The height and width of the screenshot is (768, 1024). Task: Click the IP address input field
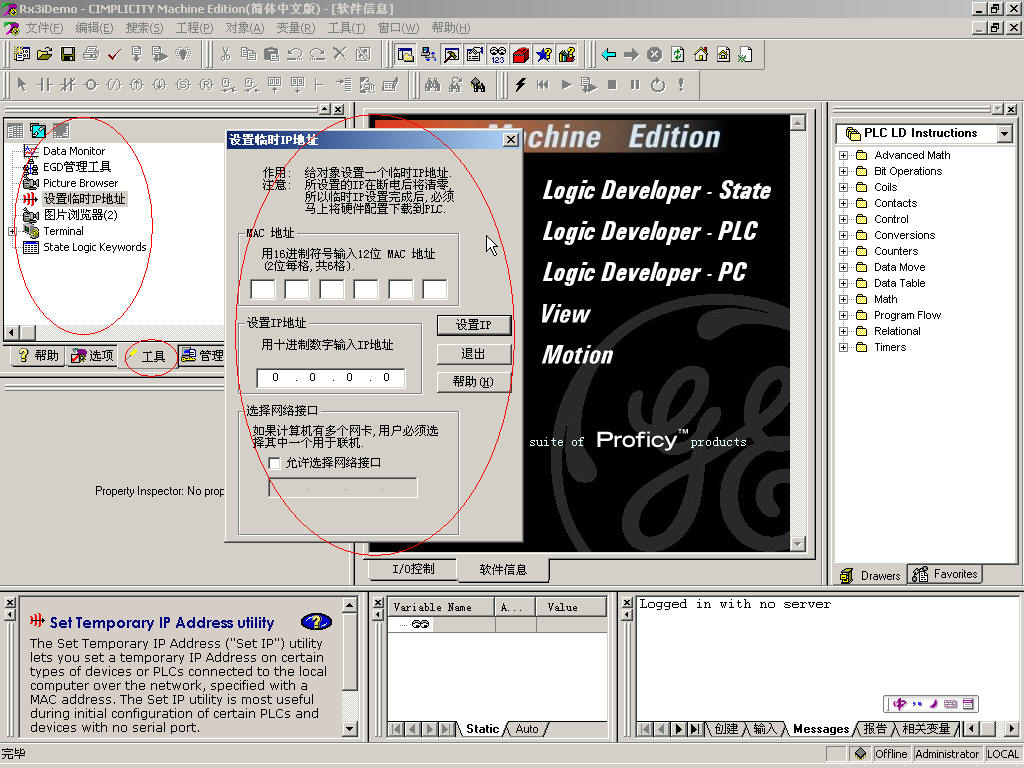point(330,377)
